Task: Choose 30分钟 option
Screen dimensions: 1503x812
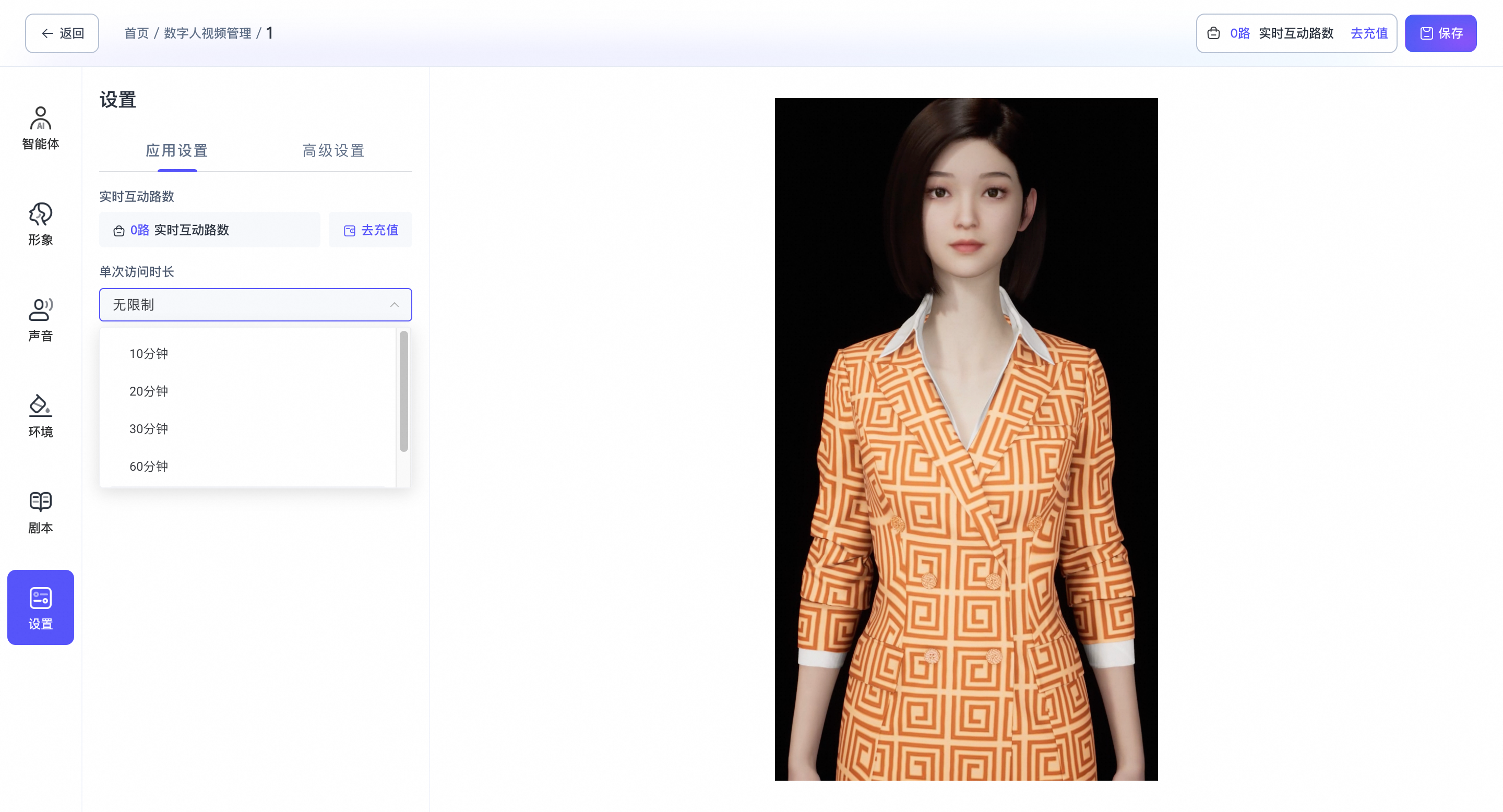Action: tap(248, 429)
